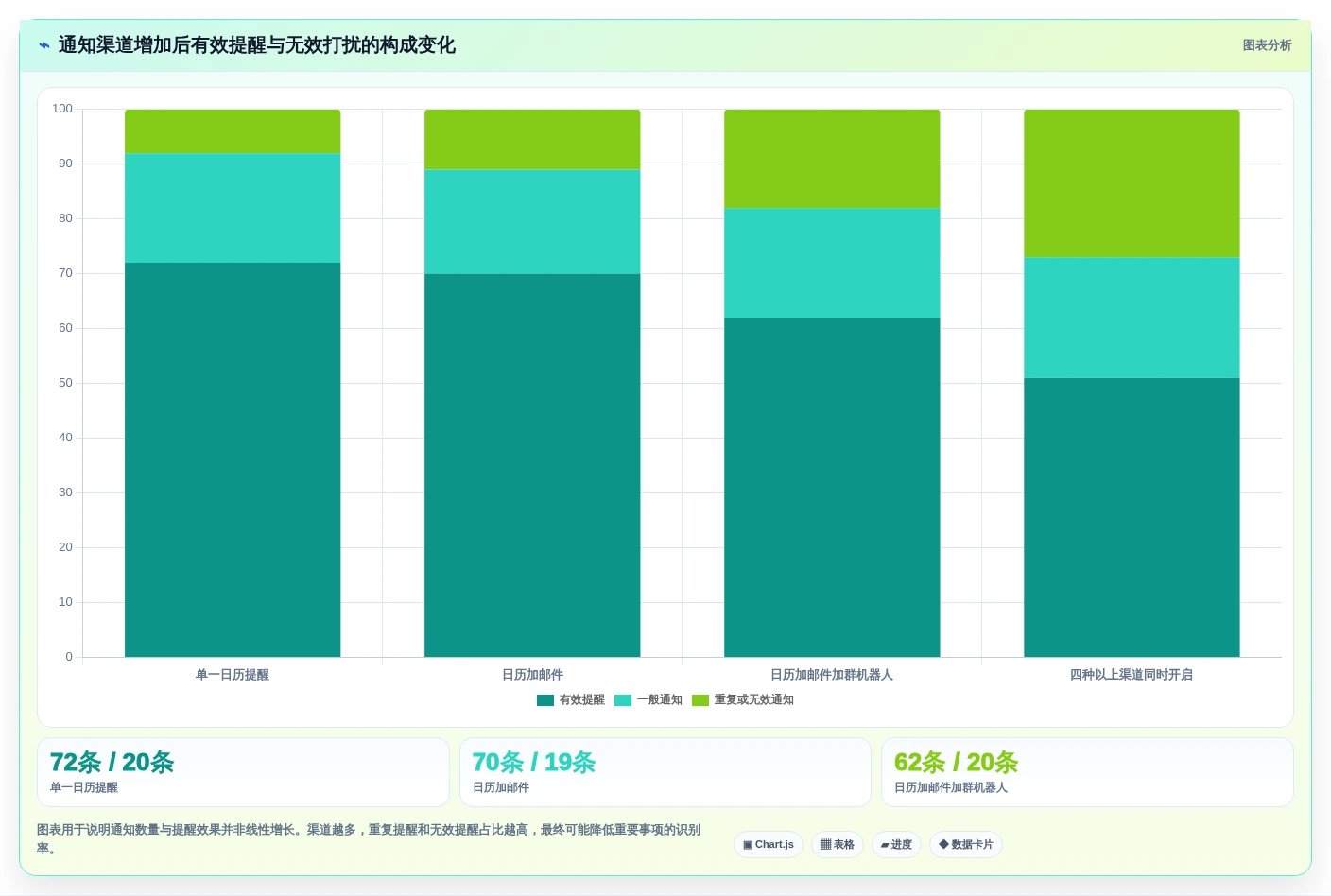1331x896 pixels.
Task: Click the 图表分析 label in header
Action: pos(1267,45)
